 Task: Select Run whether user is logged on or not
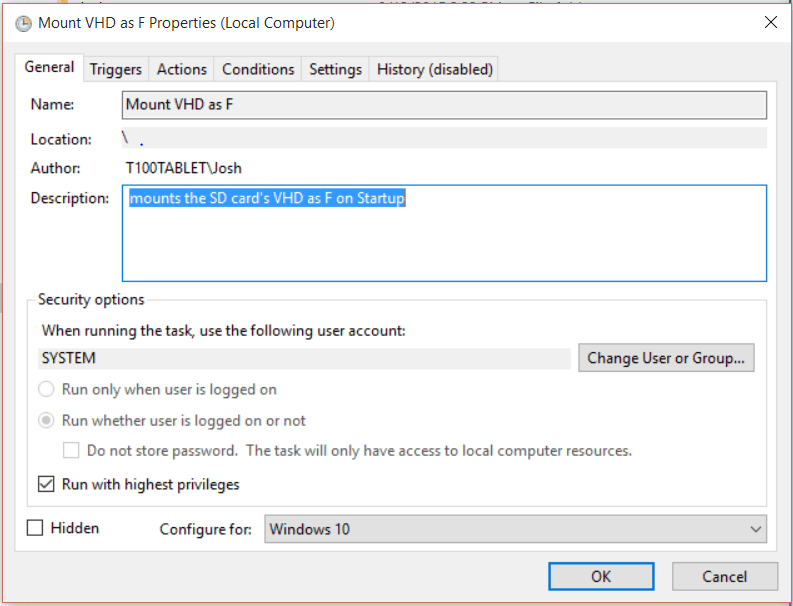click(47, 421)
